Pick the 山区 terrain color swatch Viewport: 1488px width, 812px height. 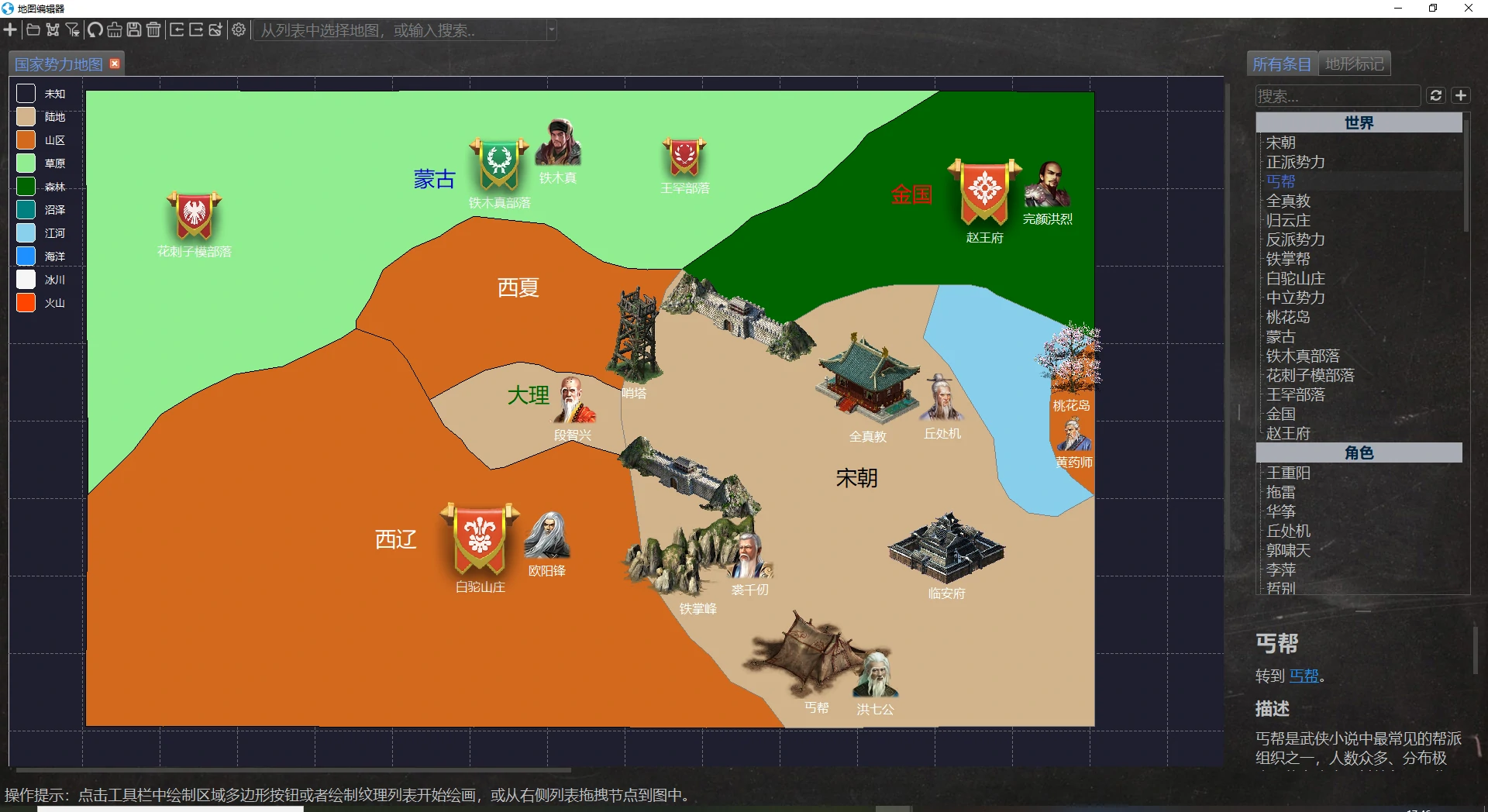coord(26,140)
